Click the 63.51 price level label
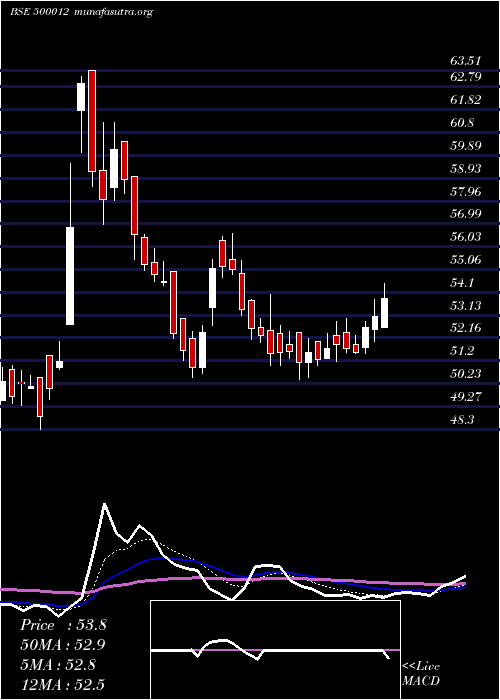Image resolution: width=500 pixels, height=700 pixels. coord(466,61)
